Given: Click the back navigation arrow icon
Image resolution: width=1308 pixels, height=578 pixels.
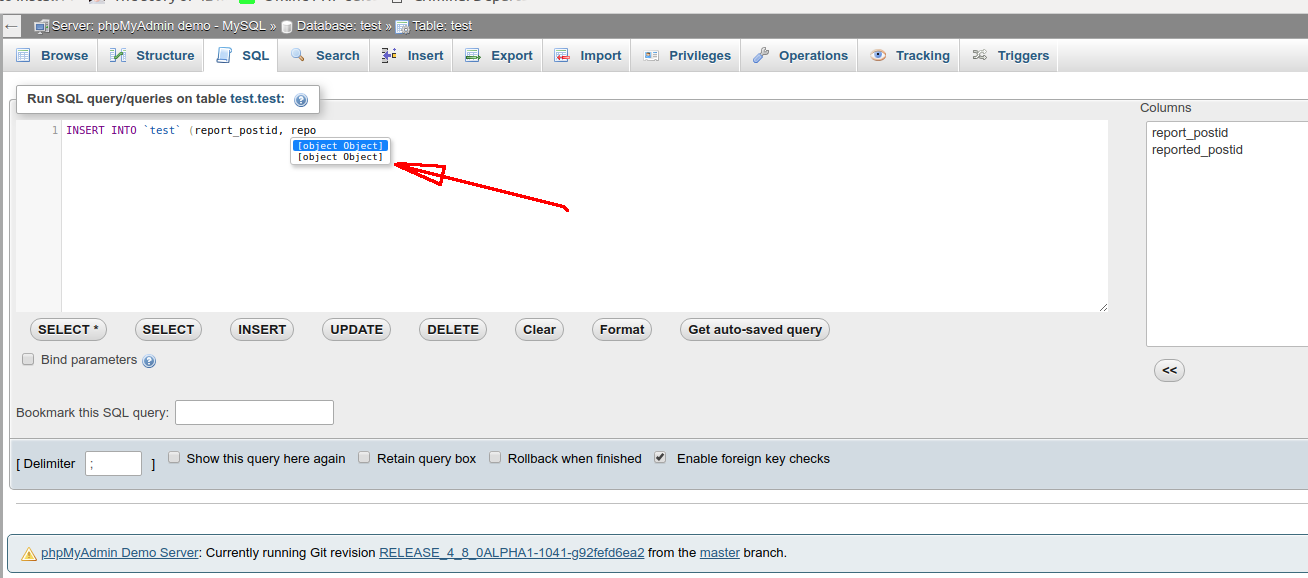Looking at the screenshot, I should click(x=11, y=26).
